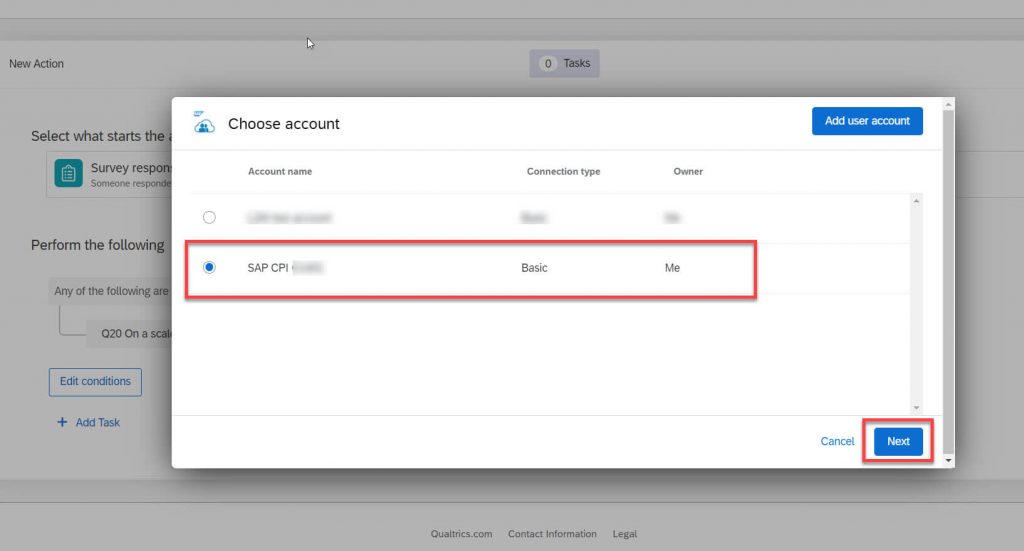Click the Me owner cell for SAP CPI

(x=672, y=268)
